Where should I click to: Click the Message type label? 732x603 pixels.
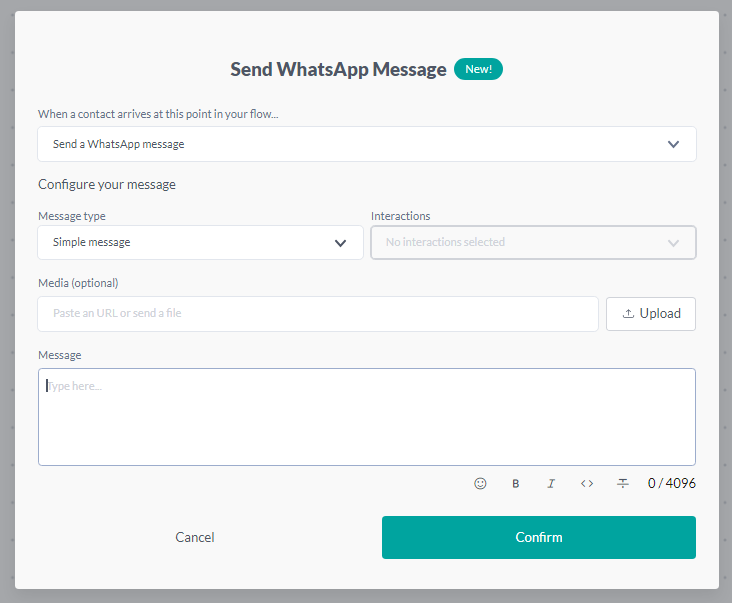click(72, 216)
